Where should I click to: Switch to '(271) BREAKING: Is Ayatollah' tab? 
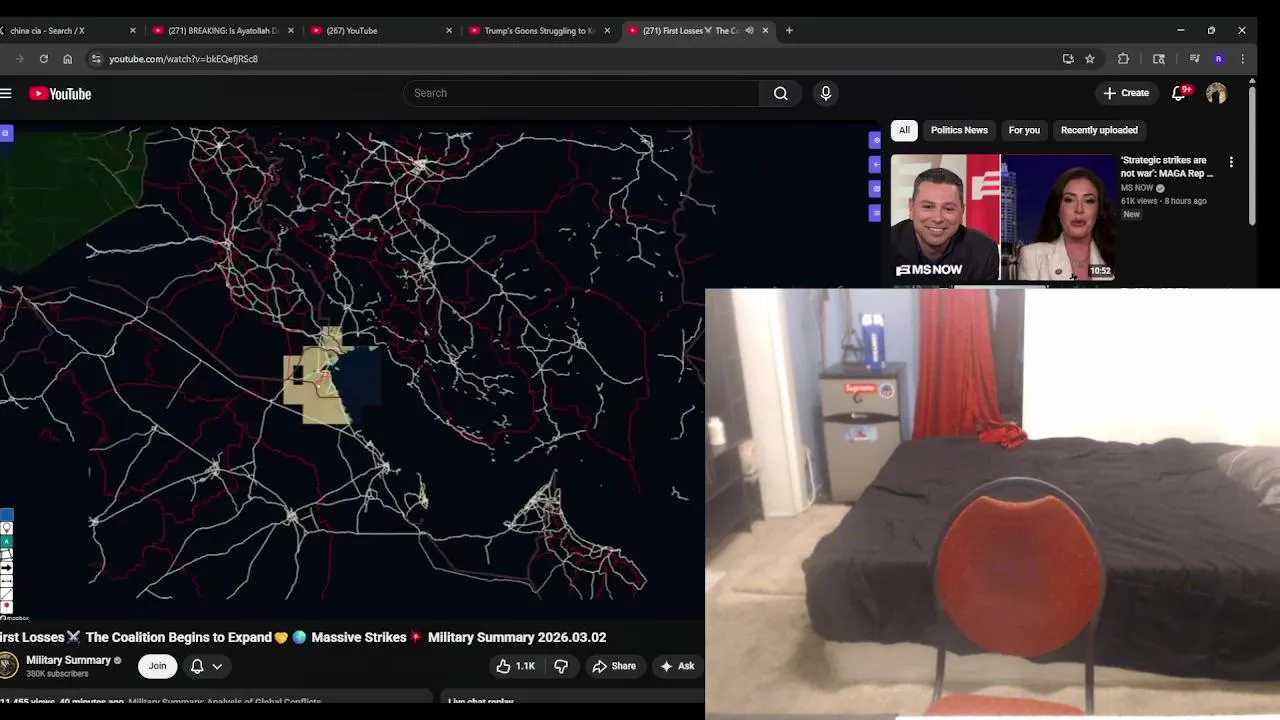pyautogui.click(x=223, y=30)
